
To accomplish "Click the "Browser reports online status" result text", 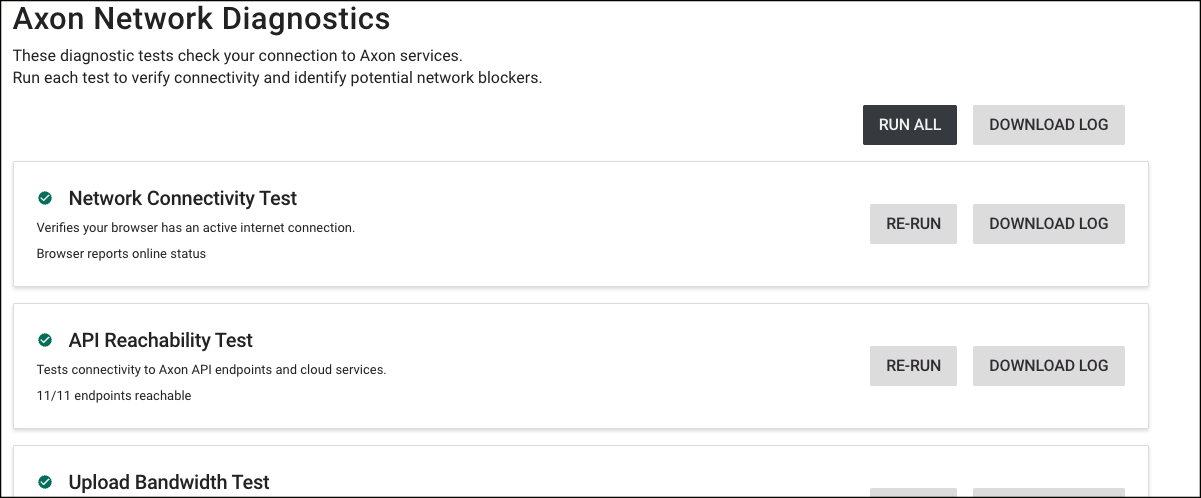I will coord(121,254).
